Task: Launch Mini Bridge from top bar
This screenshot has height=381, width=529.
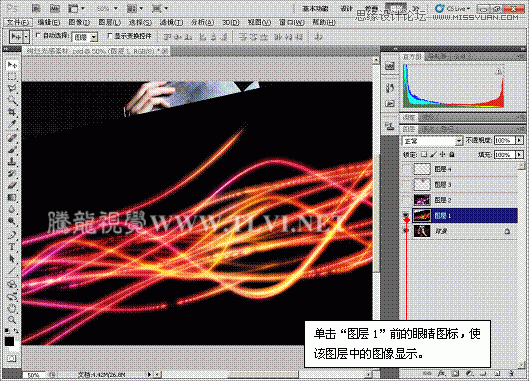Action: 54,8
